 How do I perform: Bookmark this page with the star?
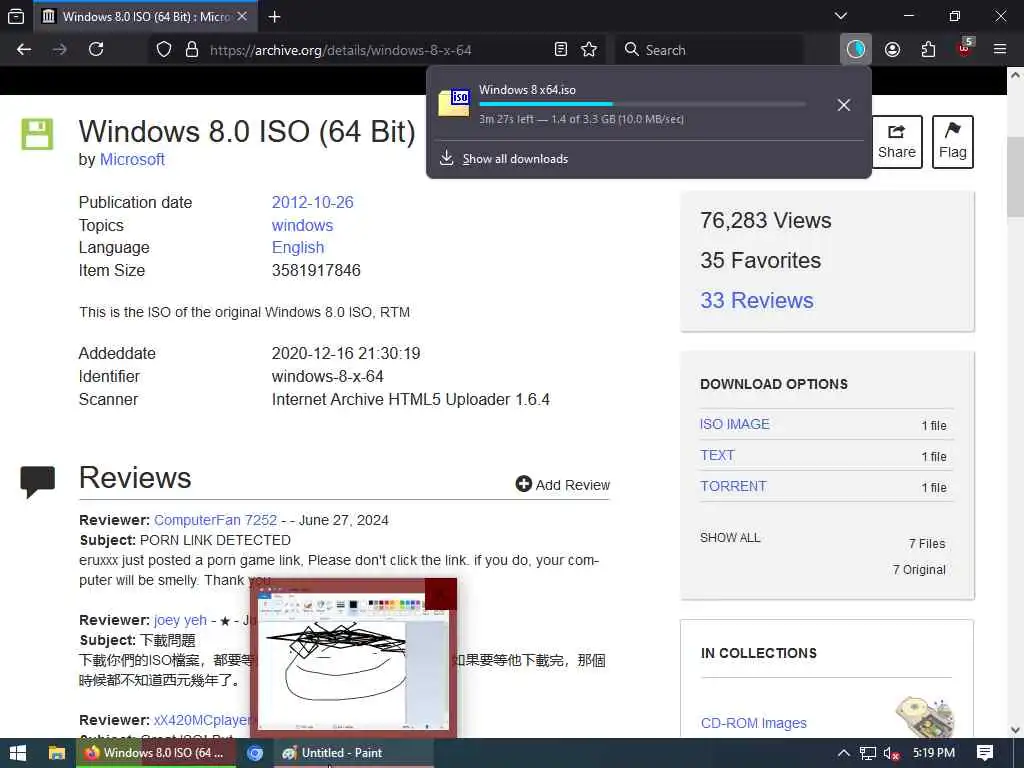point(589,50)
